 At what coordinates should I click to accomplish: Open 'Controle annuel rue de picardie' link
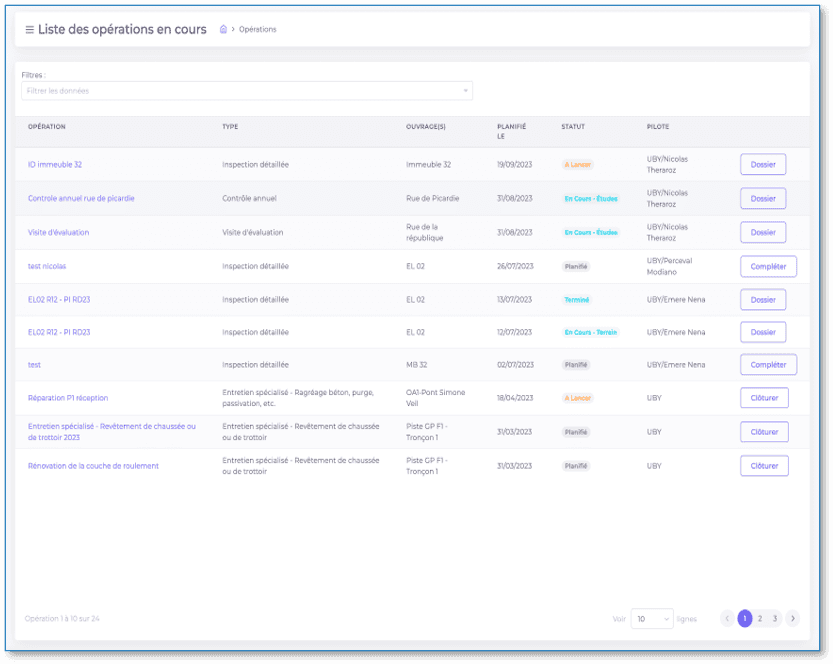click(x=81, y=198)
